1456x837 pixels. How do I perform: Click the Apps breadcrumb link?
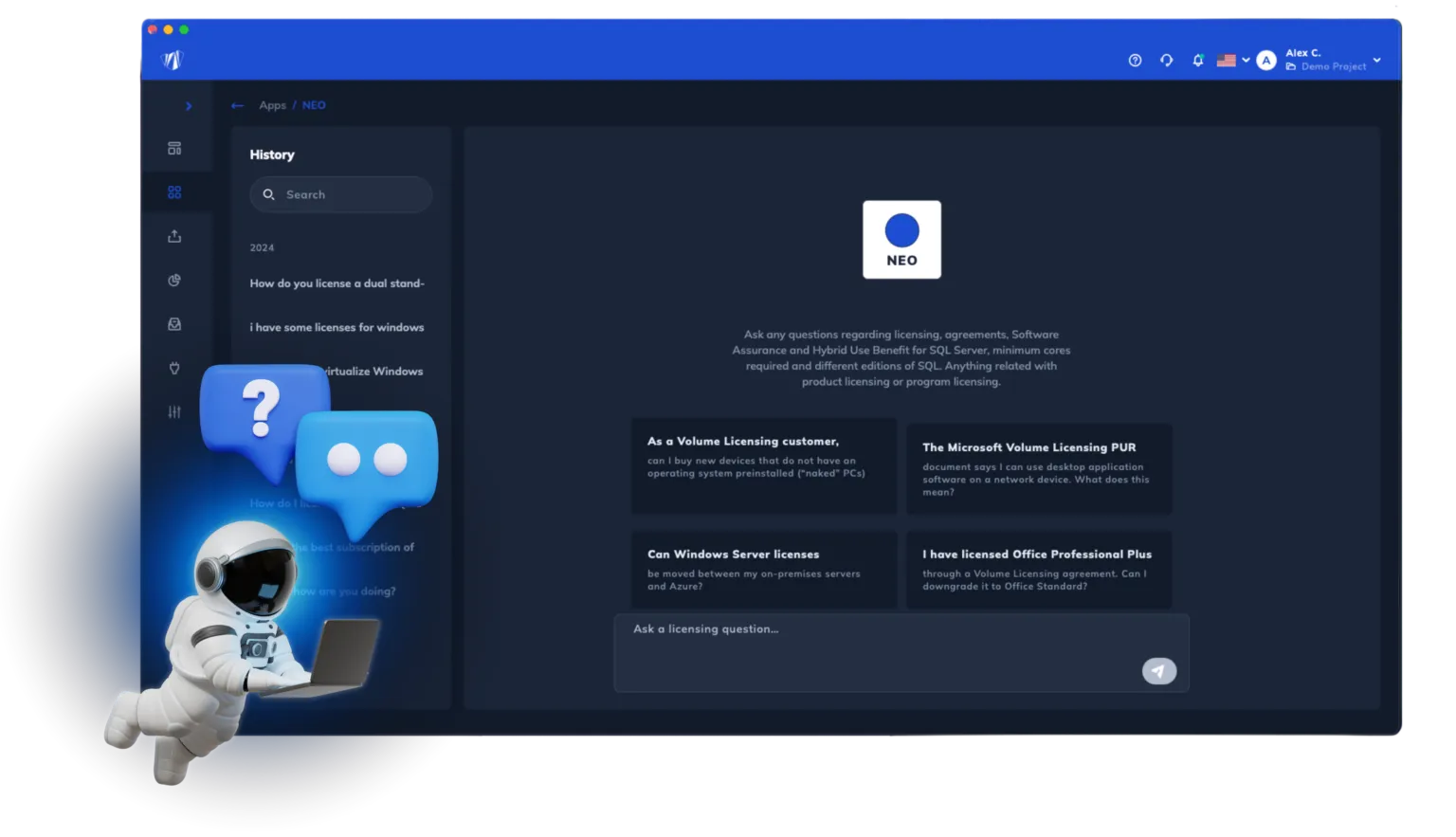tap(272, 106)
